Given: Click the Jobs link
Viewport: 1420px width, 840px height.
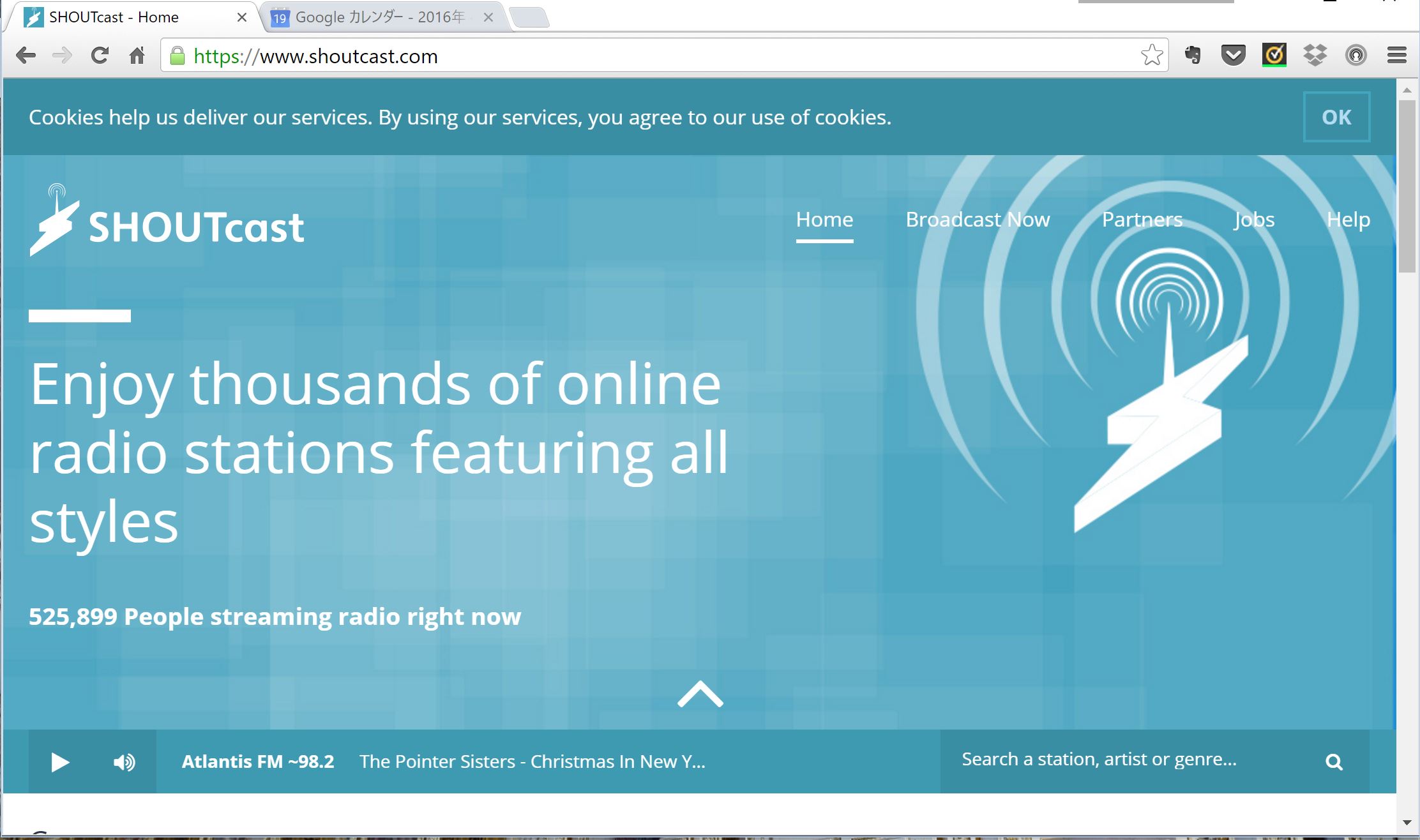Looking at the screenshot, I should click(1254, 220).
